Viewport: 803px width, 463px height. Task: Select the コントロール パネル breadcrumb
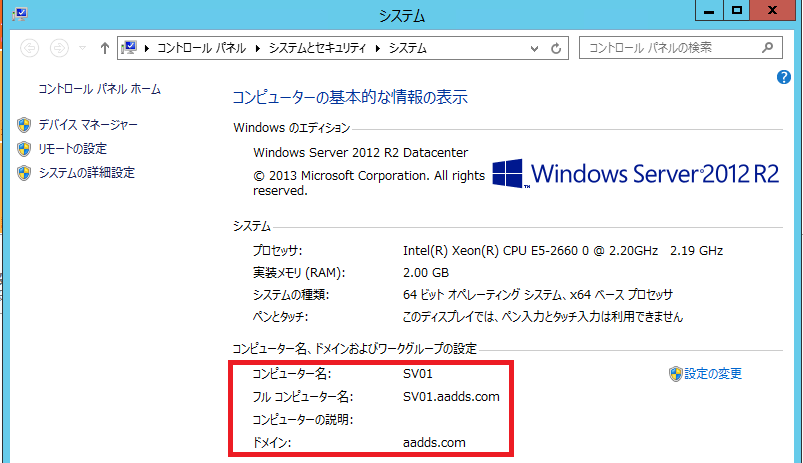point(201,48)
